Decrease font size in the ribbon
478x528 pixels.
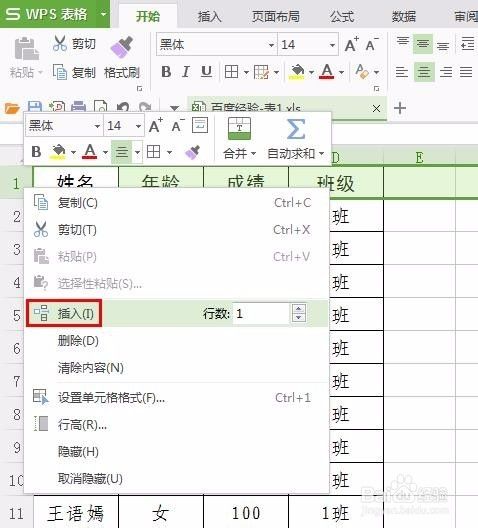[x=372, y=44]
